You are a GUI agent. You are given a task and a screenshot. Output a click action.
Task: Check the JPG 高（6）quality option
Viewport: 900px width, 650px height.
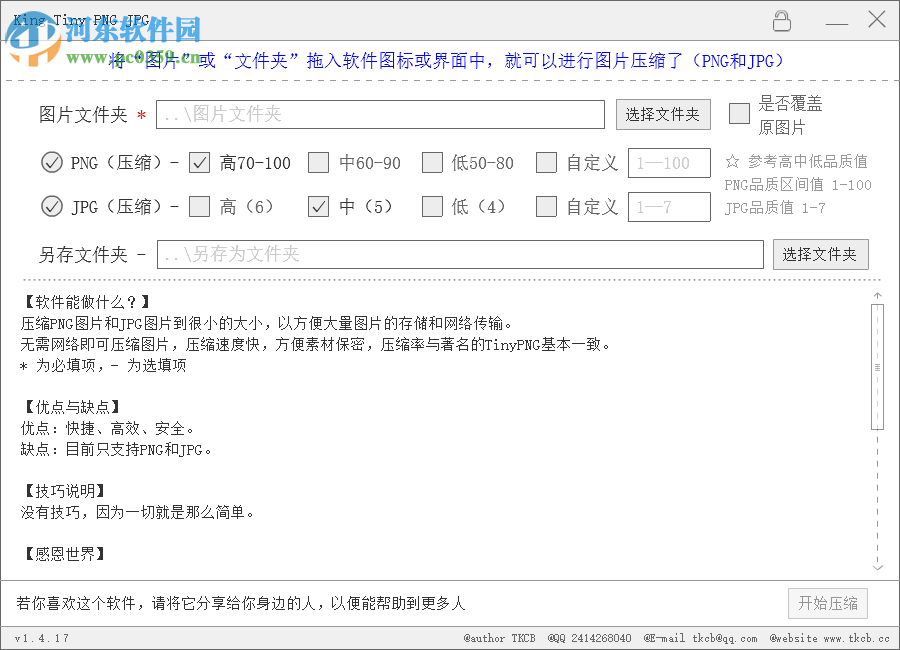(x=198, y=207)
